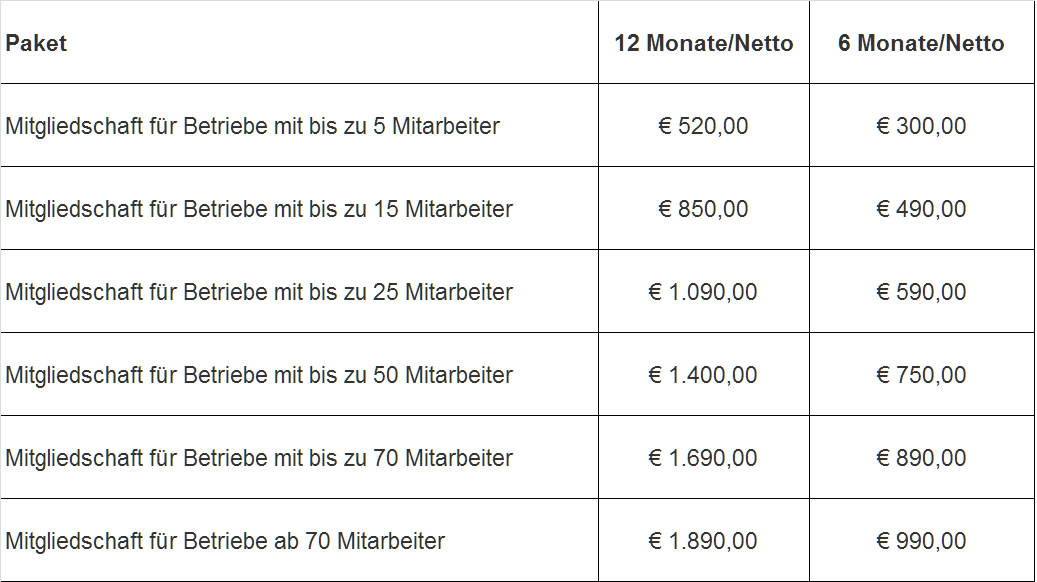Viewport: 1037px width, 582px height.
Task: Click the € 990,00 price cell
Action: 921,540
